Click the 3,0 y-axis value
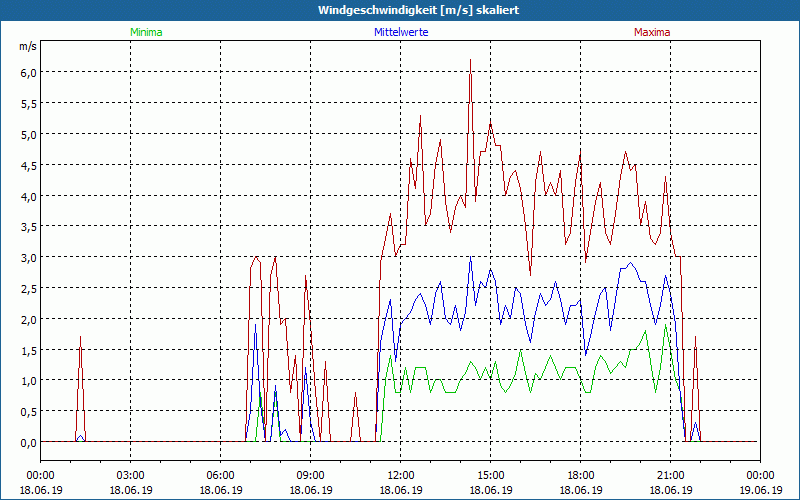The image size is (800, 500). 29,258
